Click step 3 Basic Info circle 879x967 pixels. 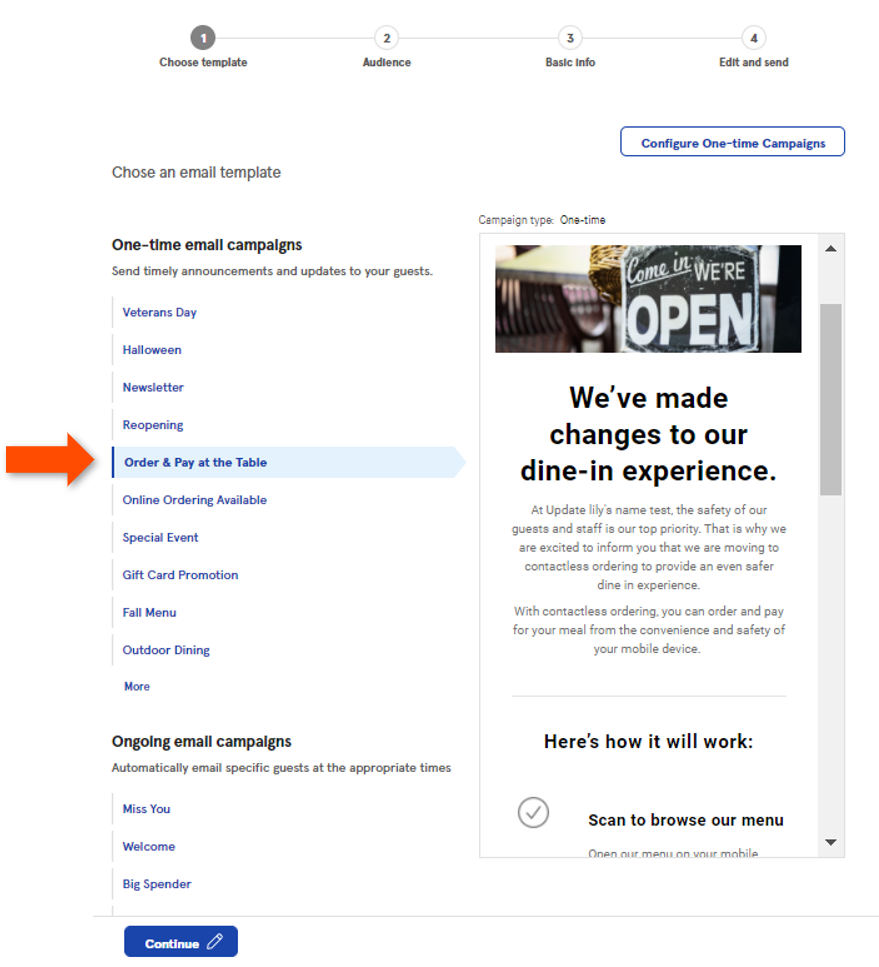569,37
